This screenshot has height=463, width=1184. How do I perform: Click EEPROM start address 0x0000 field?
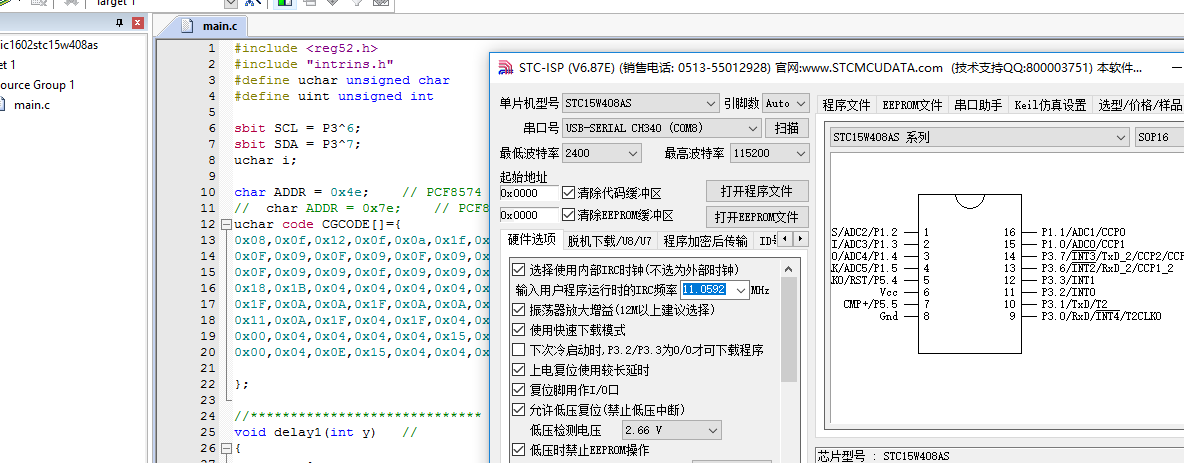(529, 215)
